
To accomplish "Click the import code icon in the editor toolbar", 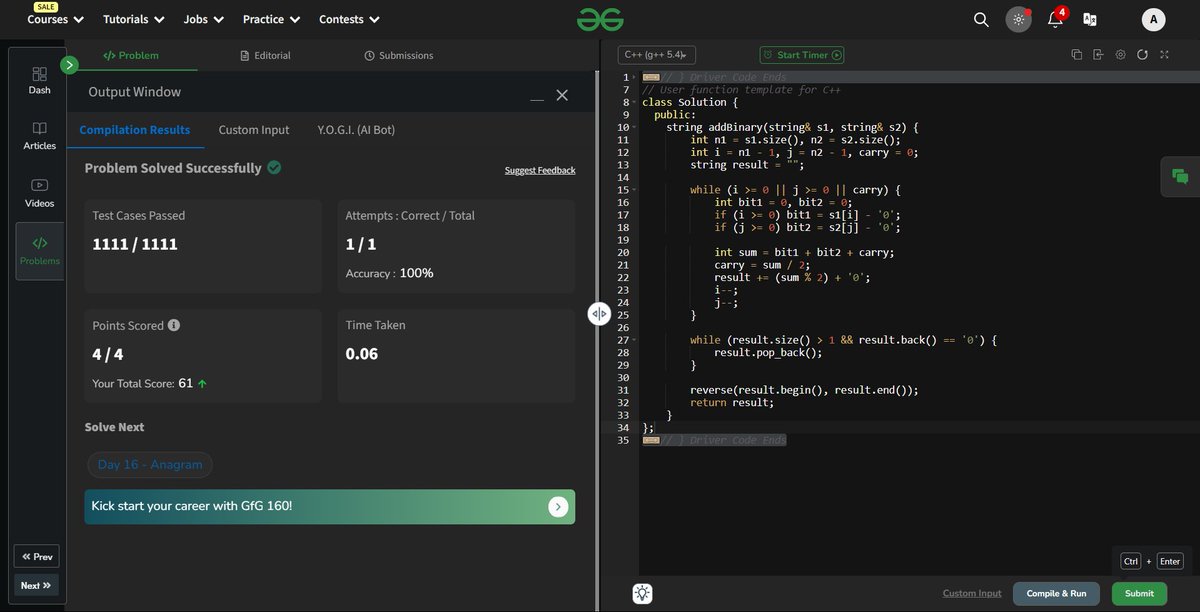I will tap(1098, 55).
